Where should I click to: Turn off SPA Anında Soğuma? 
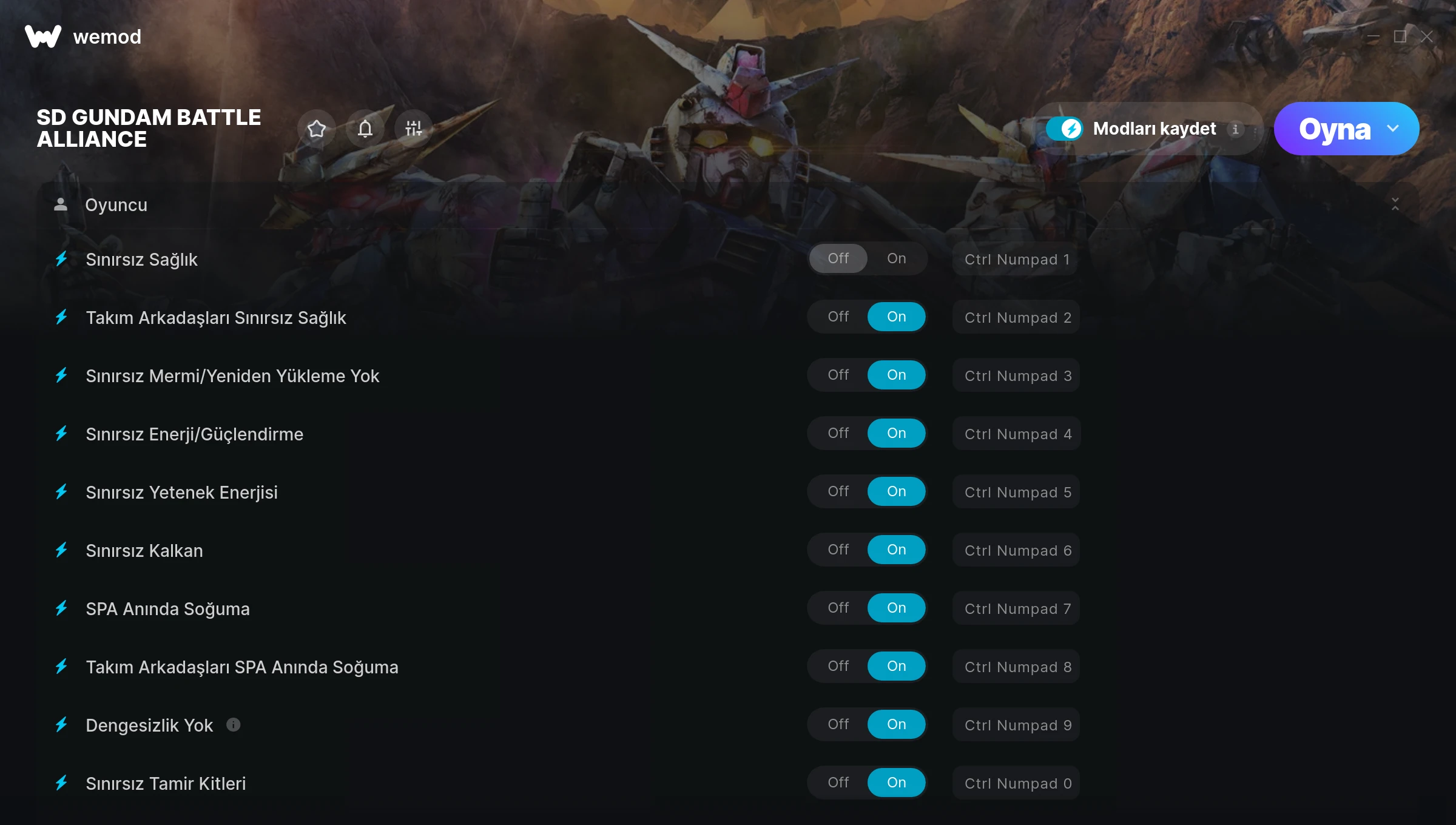pos(838,608)
